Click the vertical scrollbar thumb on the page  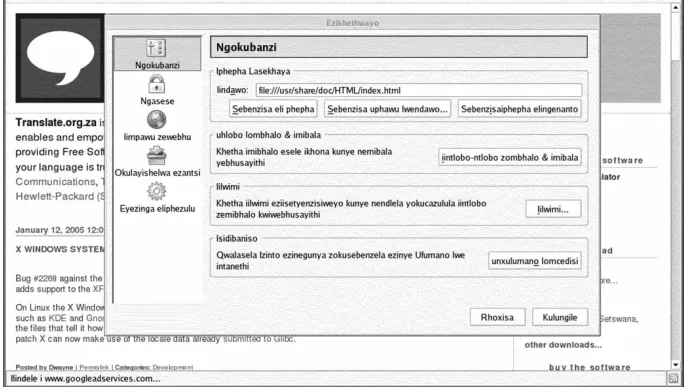pos(676,37)
